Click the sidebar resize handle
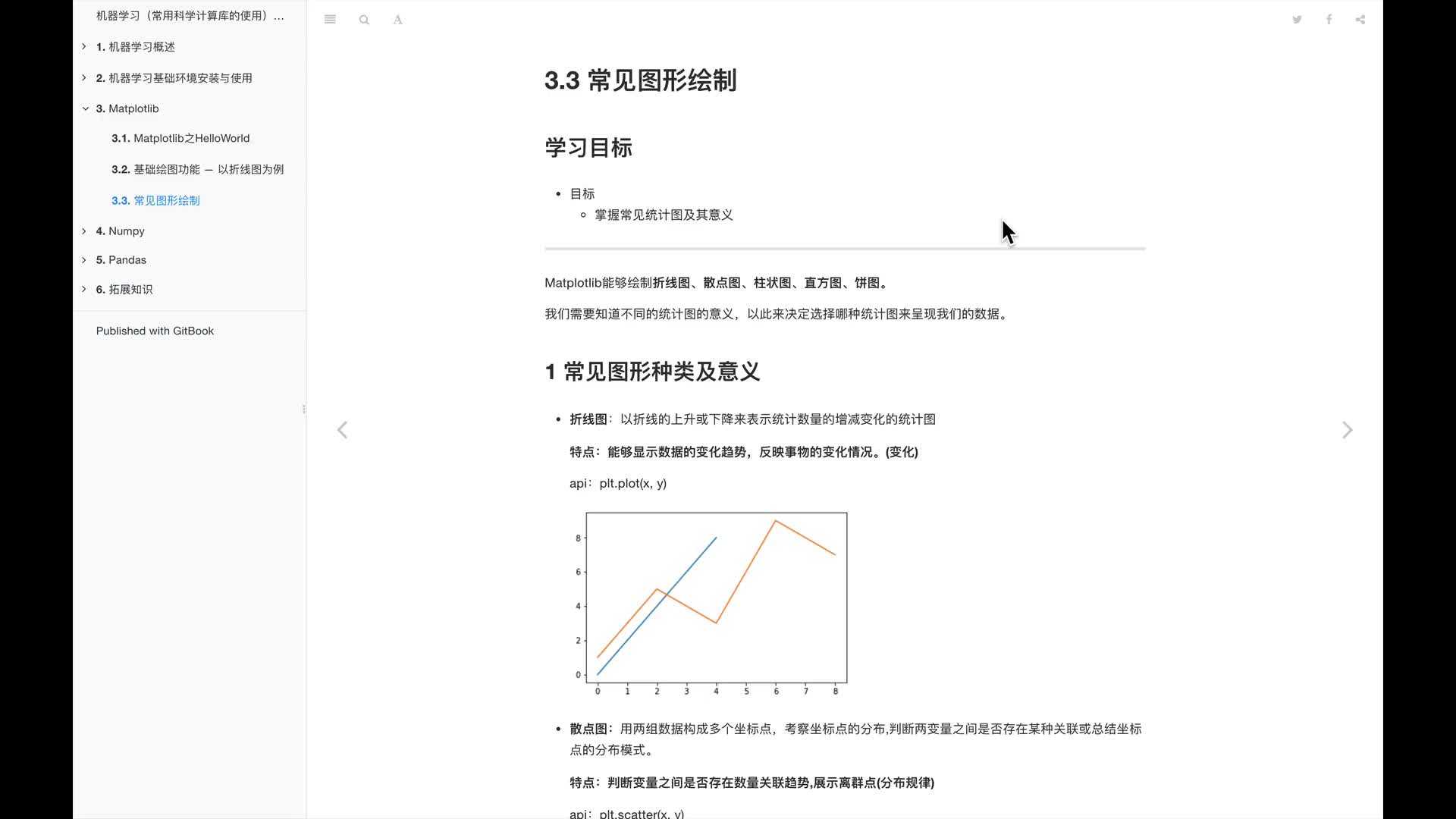Image resolution: width=1456 pixels, height=819 pixels. click(304, 409)
